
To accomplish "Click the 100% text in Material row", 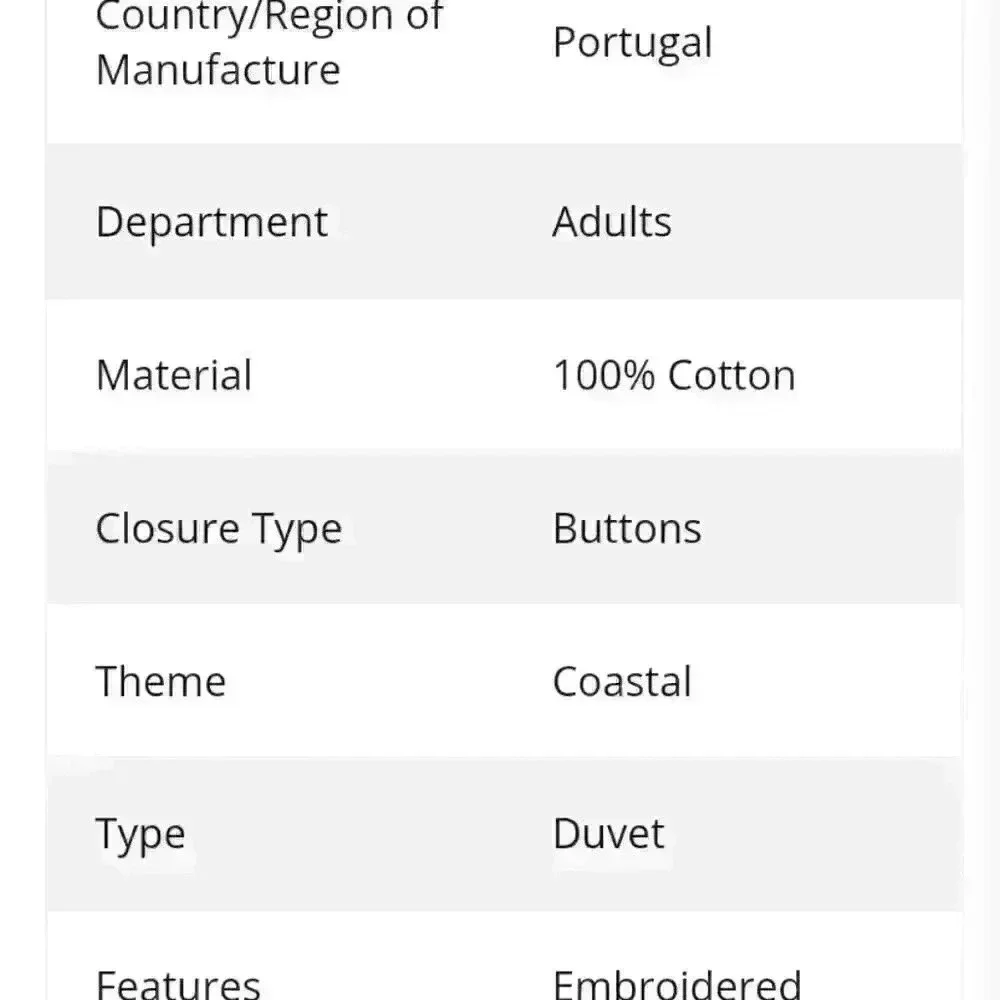I will 603,375.
